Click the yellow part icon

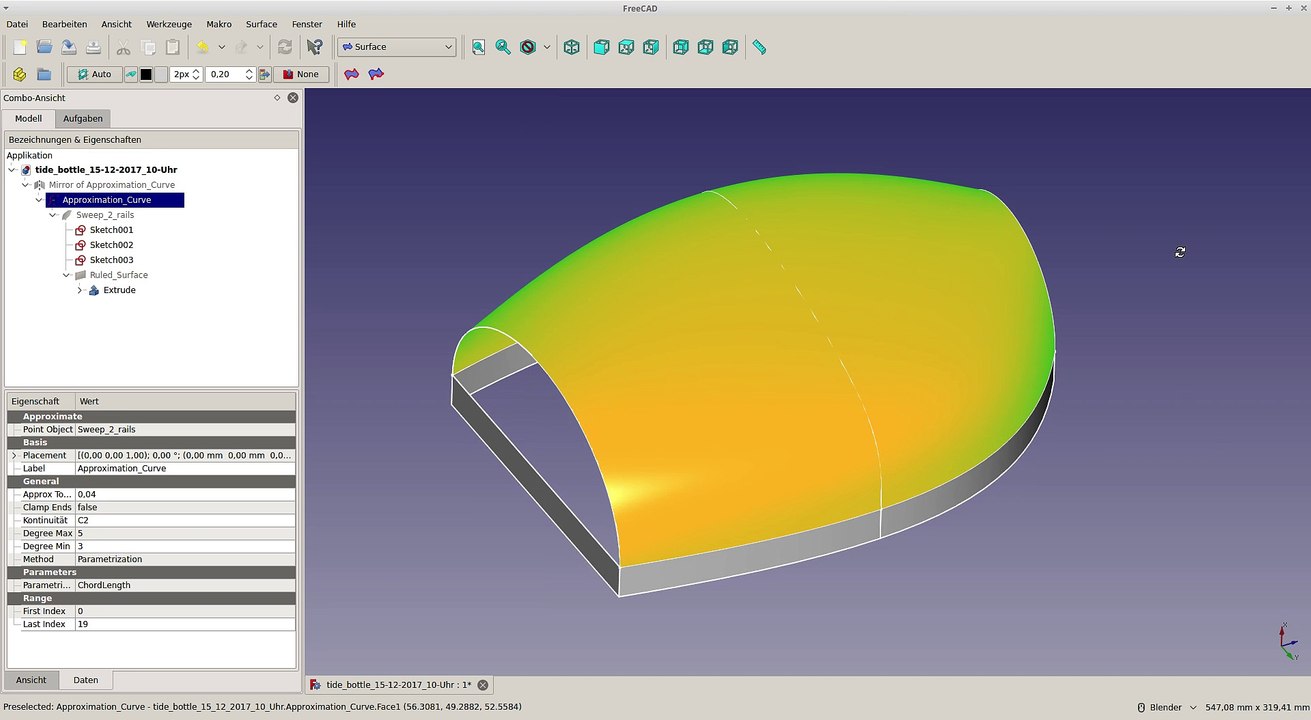click(x=19, y=74)
